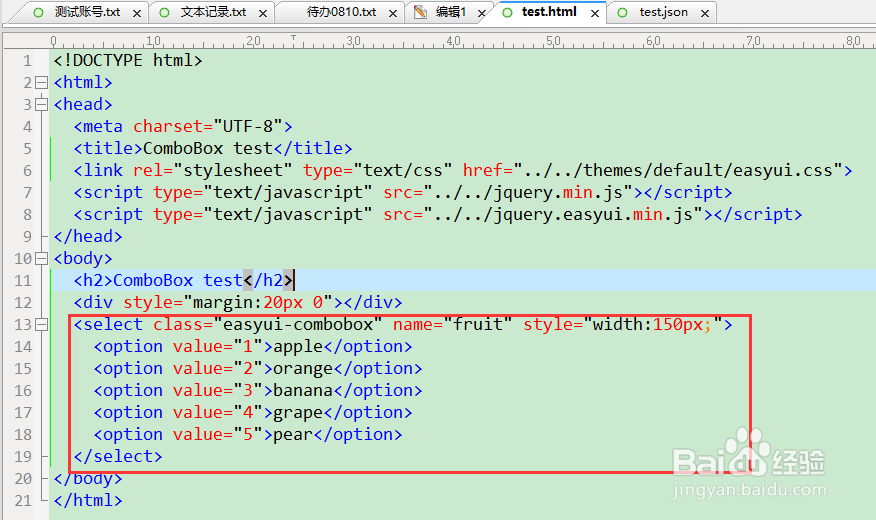Collapse the select tag fold on line 13

pyautogui.click(x=41, y=325)
